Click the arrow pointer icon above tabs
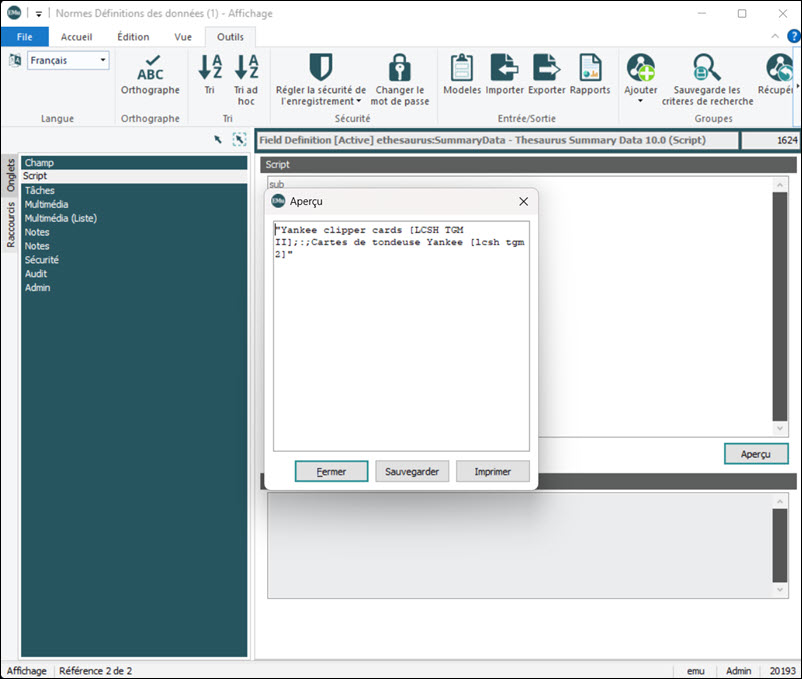802x679 pixels. 218,139
